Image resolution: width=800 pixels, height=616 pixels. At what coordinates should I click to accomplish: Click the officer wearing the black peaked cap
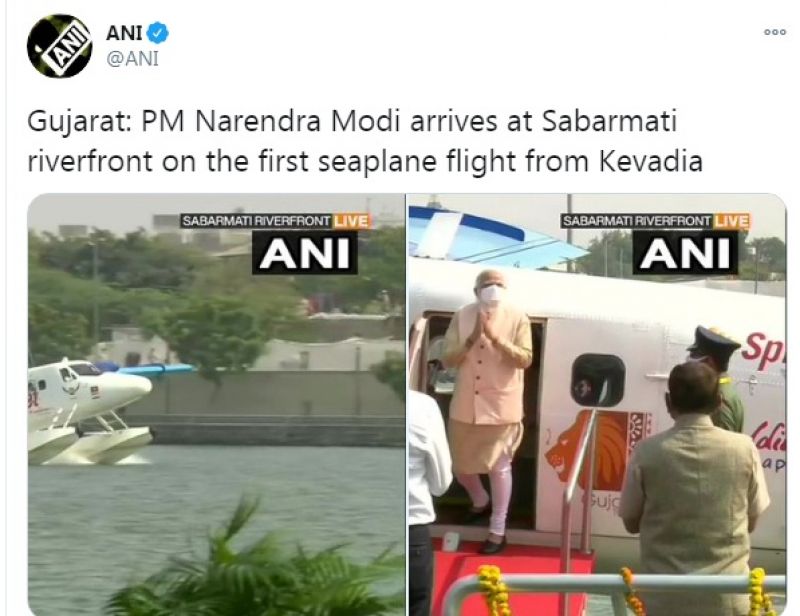718,377
